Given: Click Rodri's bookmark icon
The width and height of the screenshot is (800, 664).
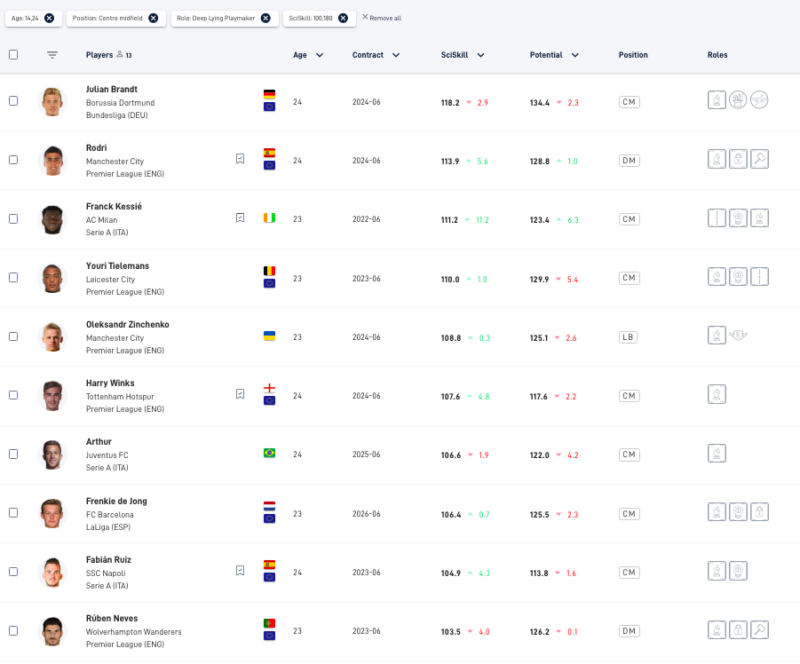Looking at the screenshot, I should (240, 159).
